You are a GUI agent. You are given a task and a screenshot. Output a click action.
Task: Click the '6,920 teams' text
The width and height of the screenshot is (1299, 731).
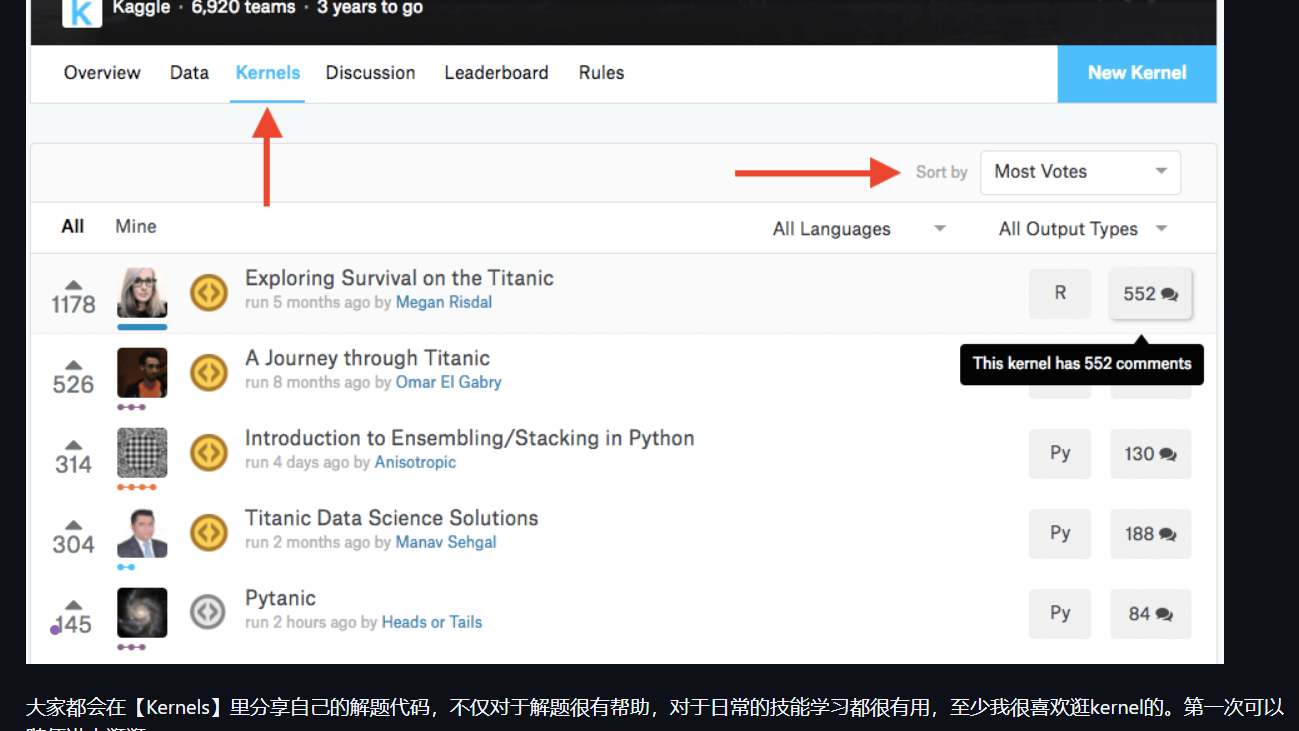[x=243, y=8]
